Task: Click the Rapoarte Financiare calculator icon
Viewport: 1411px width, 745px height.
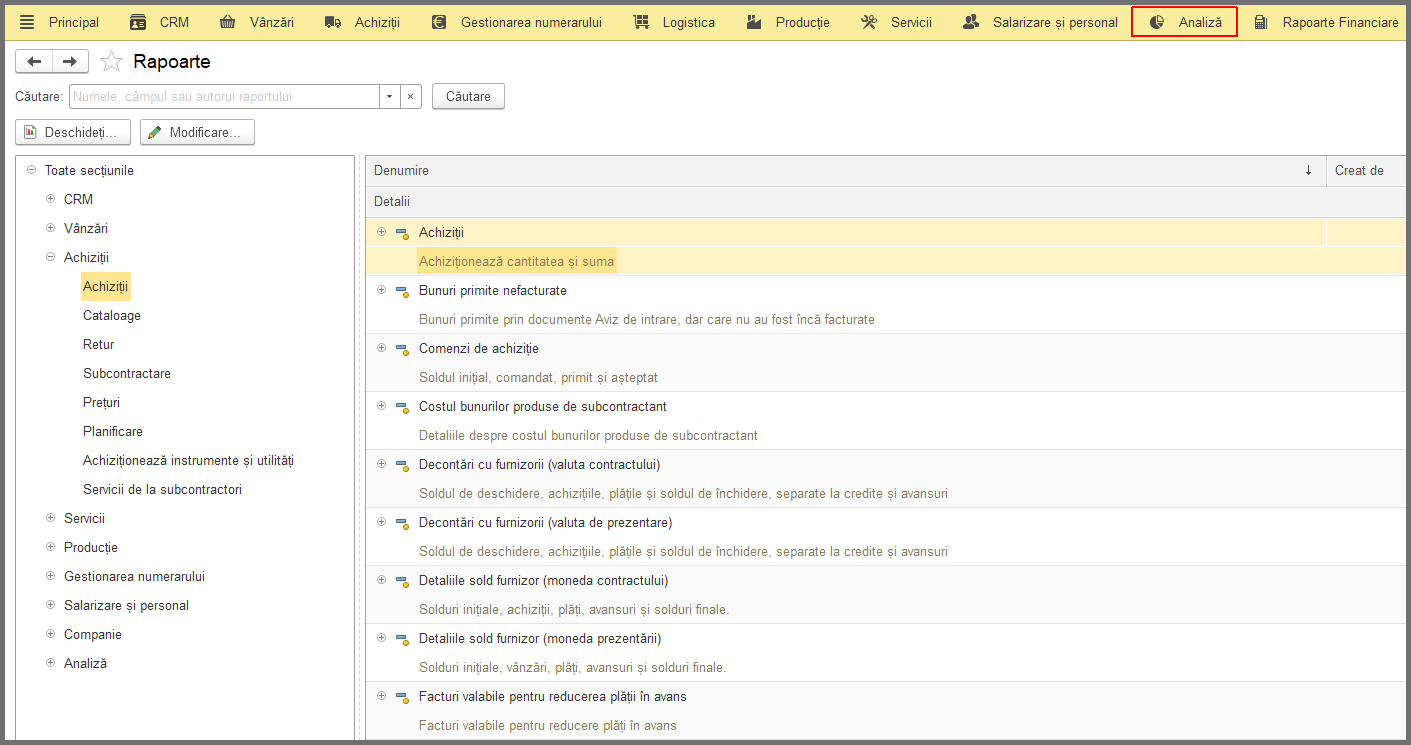Action: pyautogui.click(x=1261, y=22)
